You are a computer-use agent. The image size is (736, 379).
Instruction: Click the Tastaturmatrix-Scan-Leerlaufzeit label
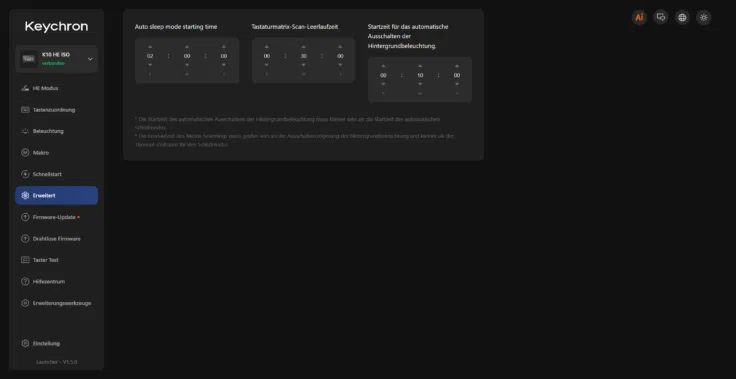coord(295,27)
